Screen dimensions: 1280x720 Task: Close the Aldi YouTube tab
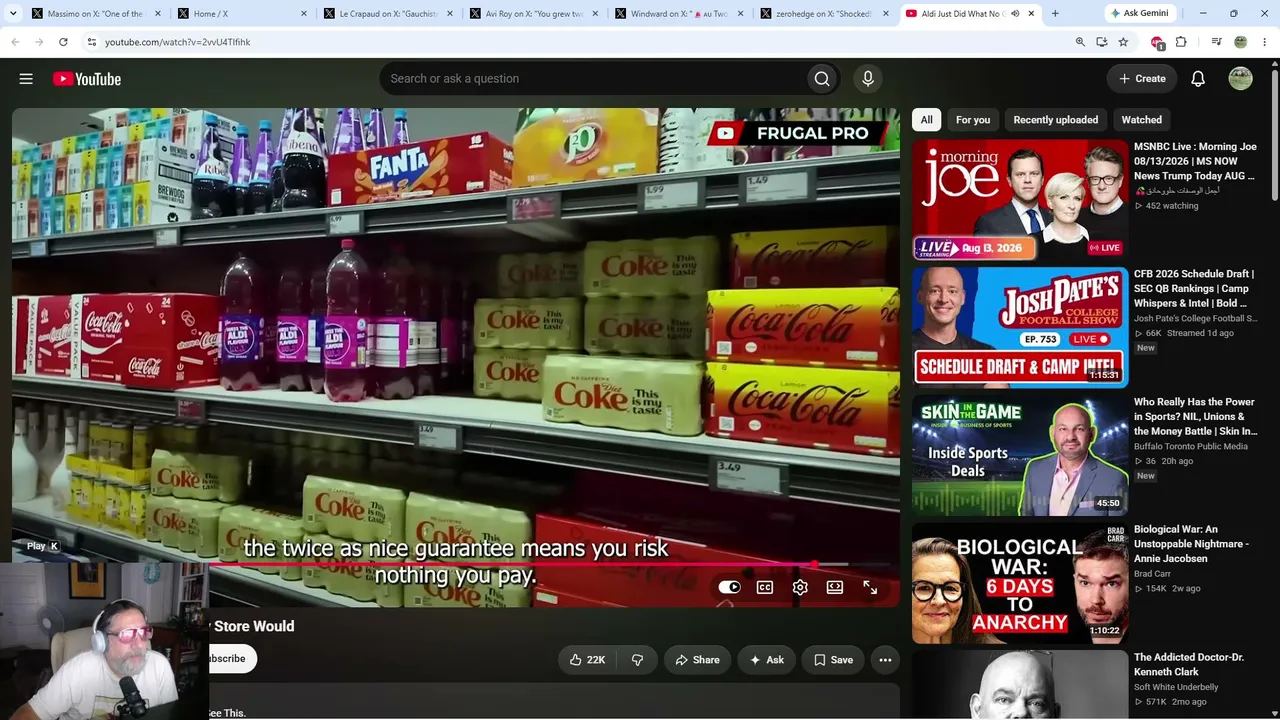coord(1031,14)
